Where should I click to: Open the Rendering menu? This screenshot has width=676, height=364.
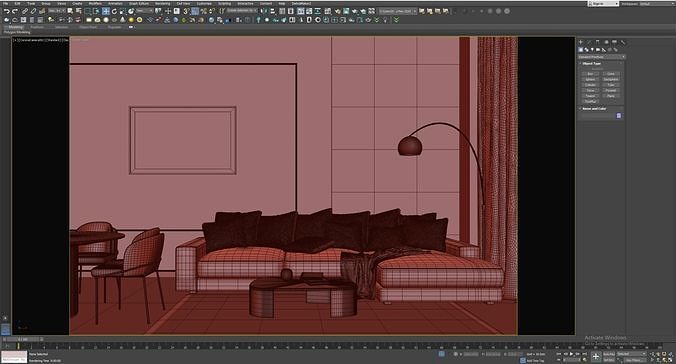163,3
